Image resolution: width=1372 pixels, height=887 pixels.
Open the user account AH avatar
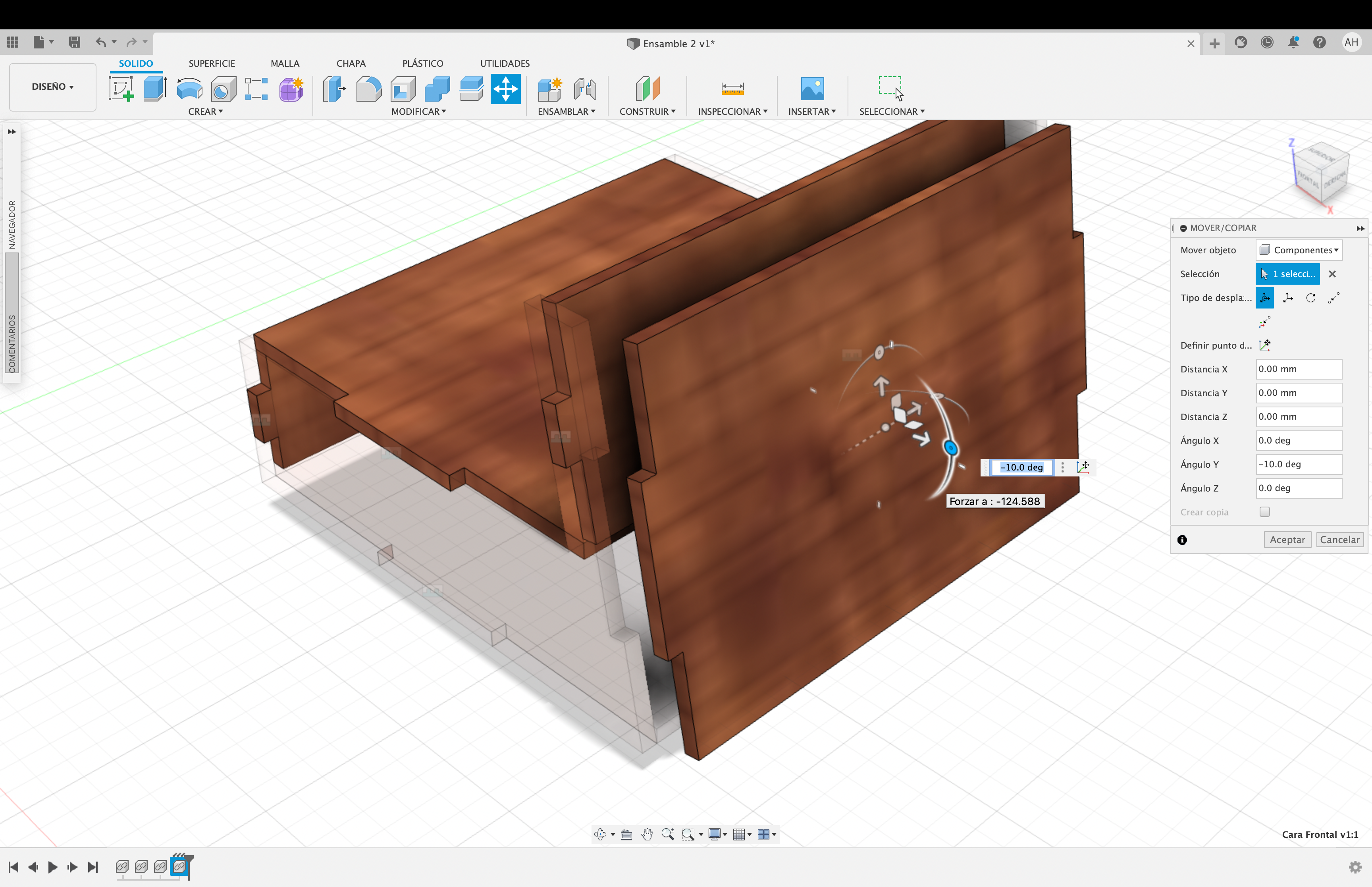(1351, 42)
